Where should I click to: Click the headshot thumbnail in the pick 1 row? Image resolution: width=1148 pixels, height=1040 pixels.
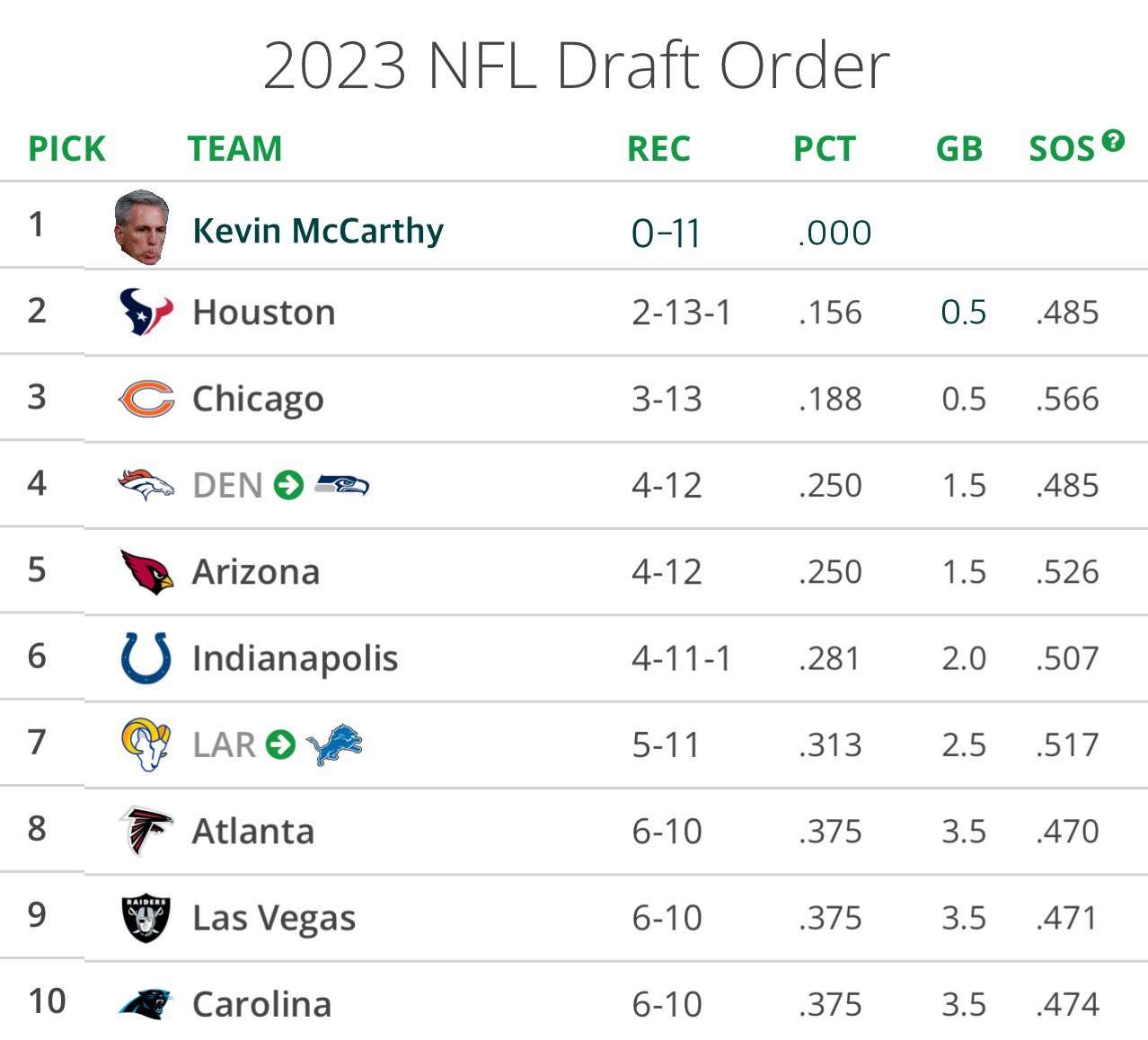(142, 226)
